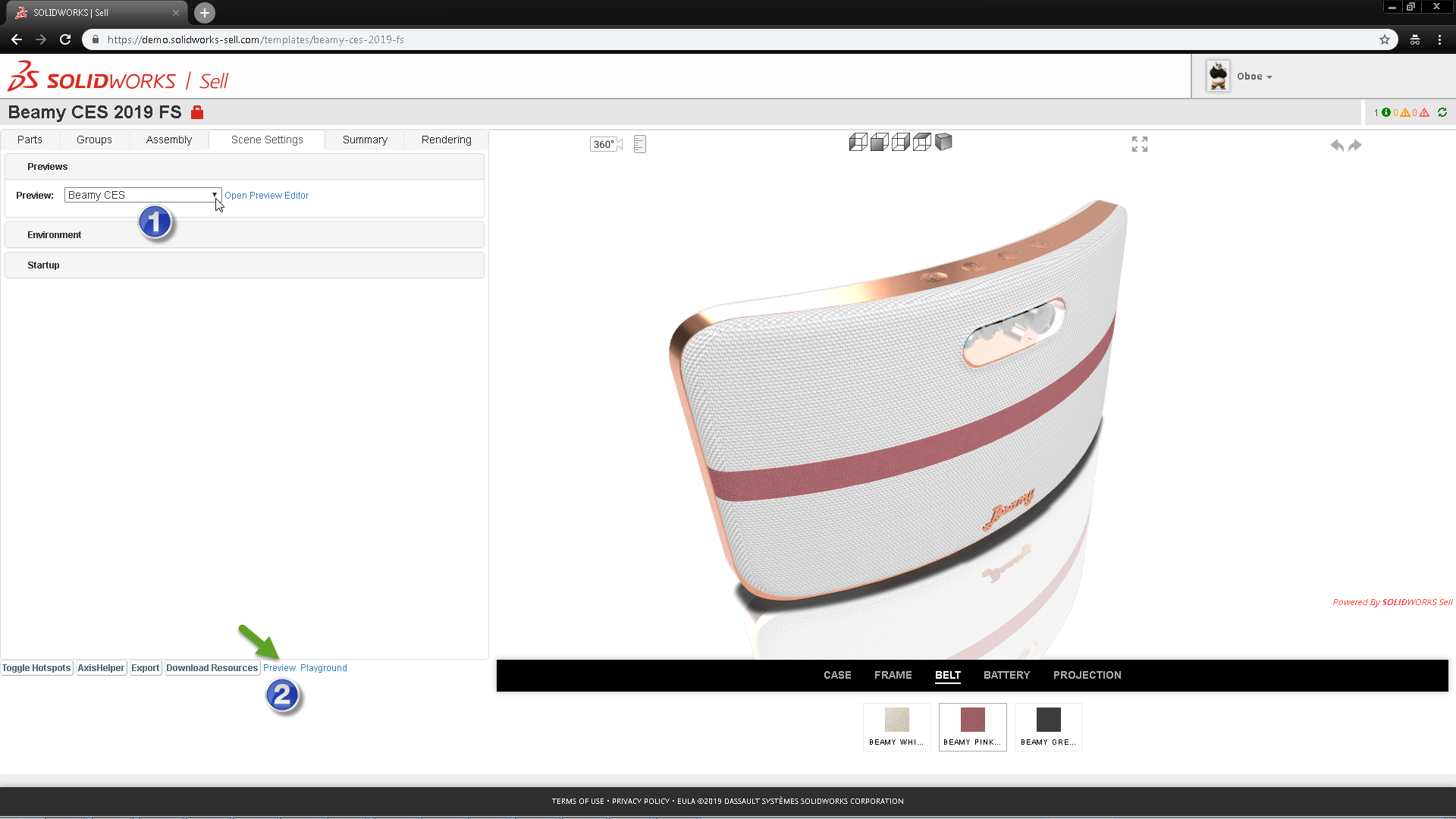Image resolution: width=1456 pixels, height=819 pixels.
Task: Select the fourth cube view icon
Action: pos(921,142)
